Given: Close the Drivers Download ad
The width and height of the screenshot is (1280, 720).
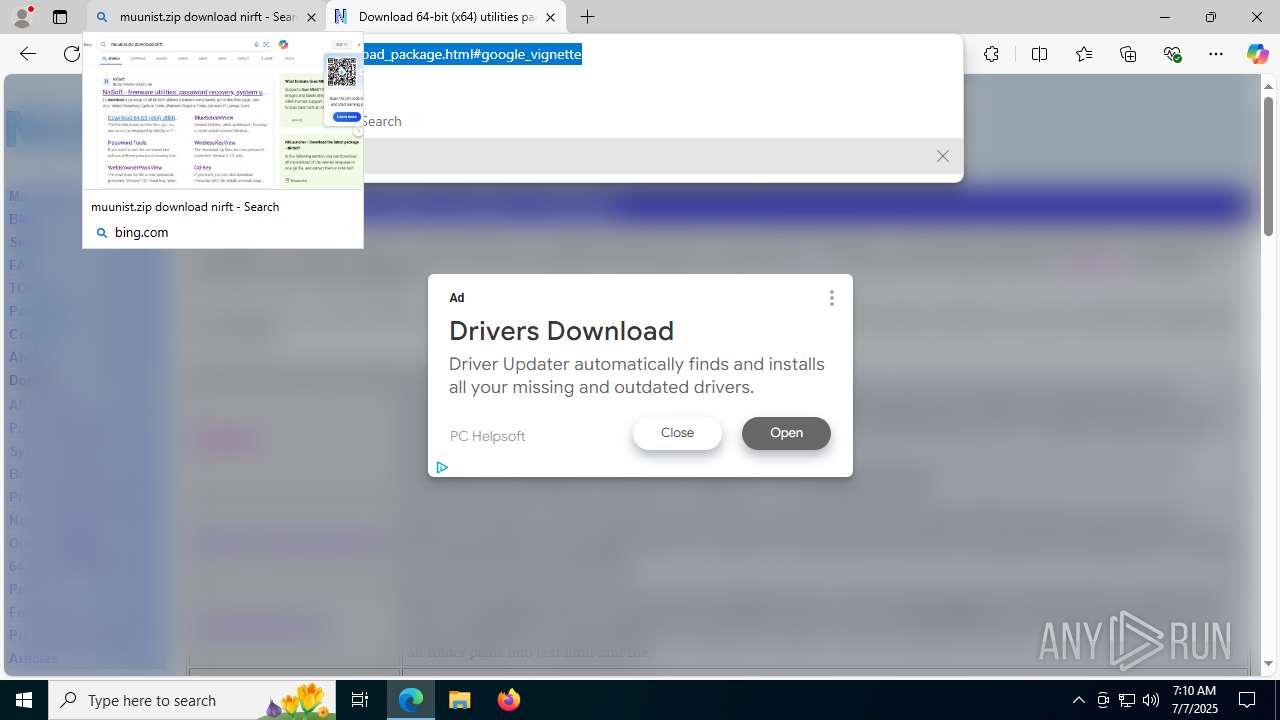Looking at the screenshot, I should (677, 433).
